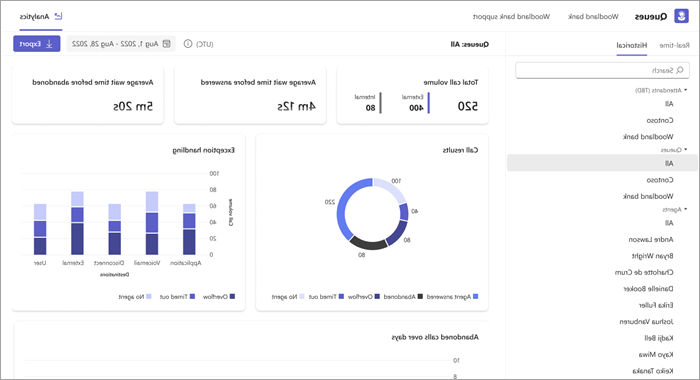Image resolution: width=700 pixels, height=380 pixels.
Task: Select agent Kayo Miwa
Action: (656, 355)
